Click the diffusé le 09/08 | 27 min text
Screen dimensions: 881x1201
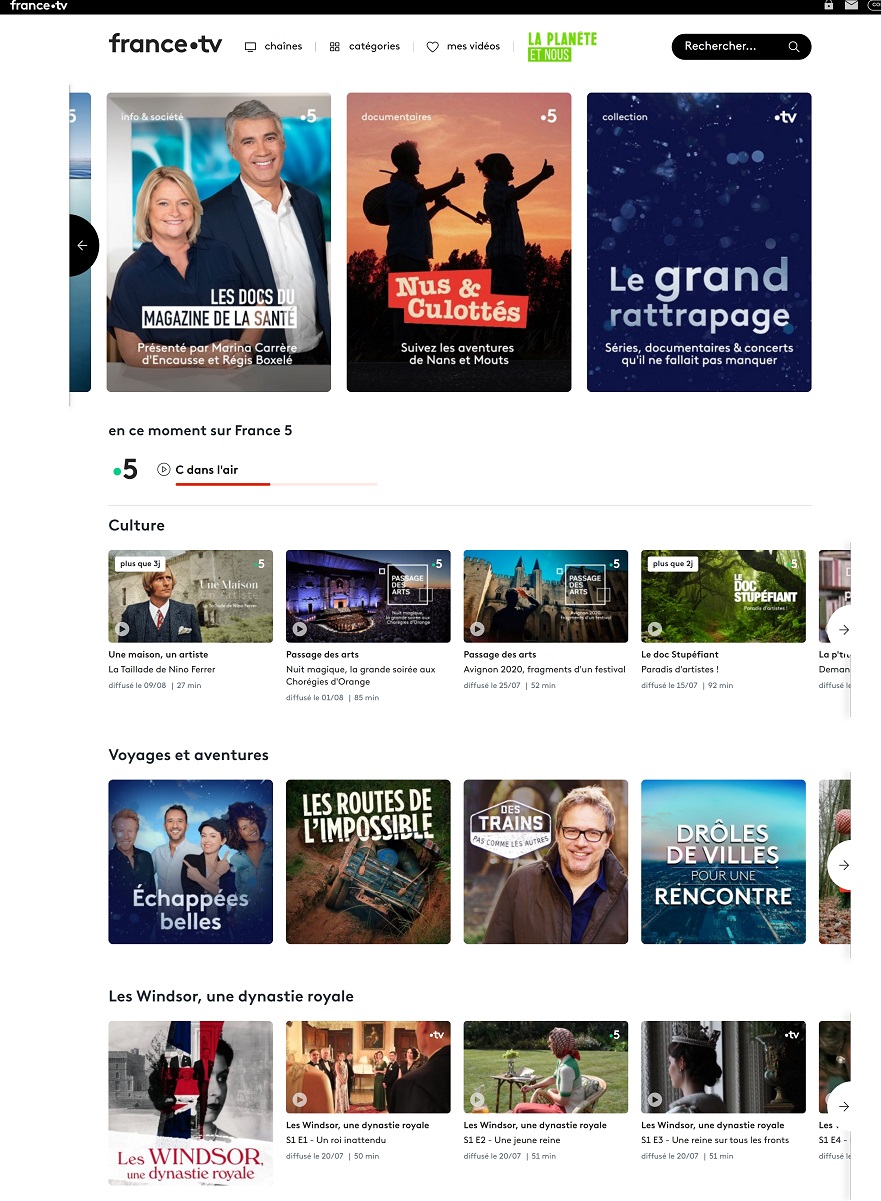click(155, 685)
